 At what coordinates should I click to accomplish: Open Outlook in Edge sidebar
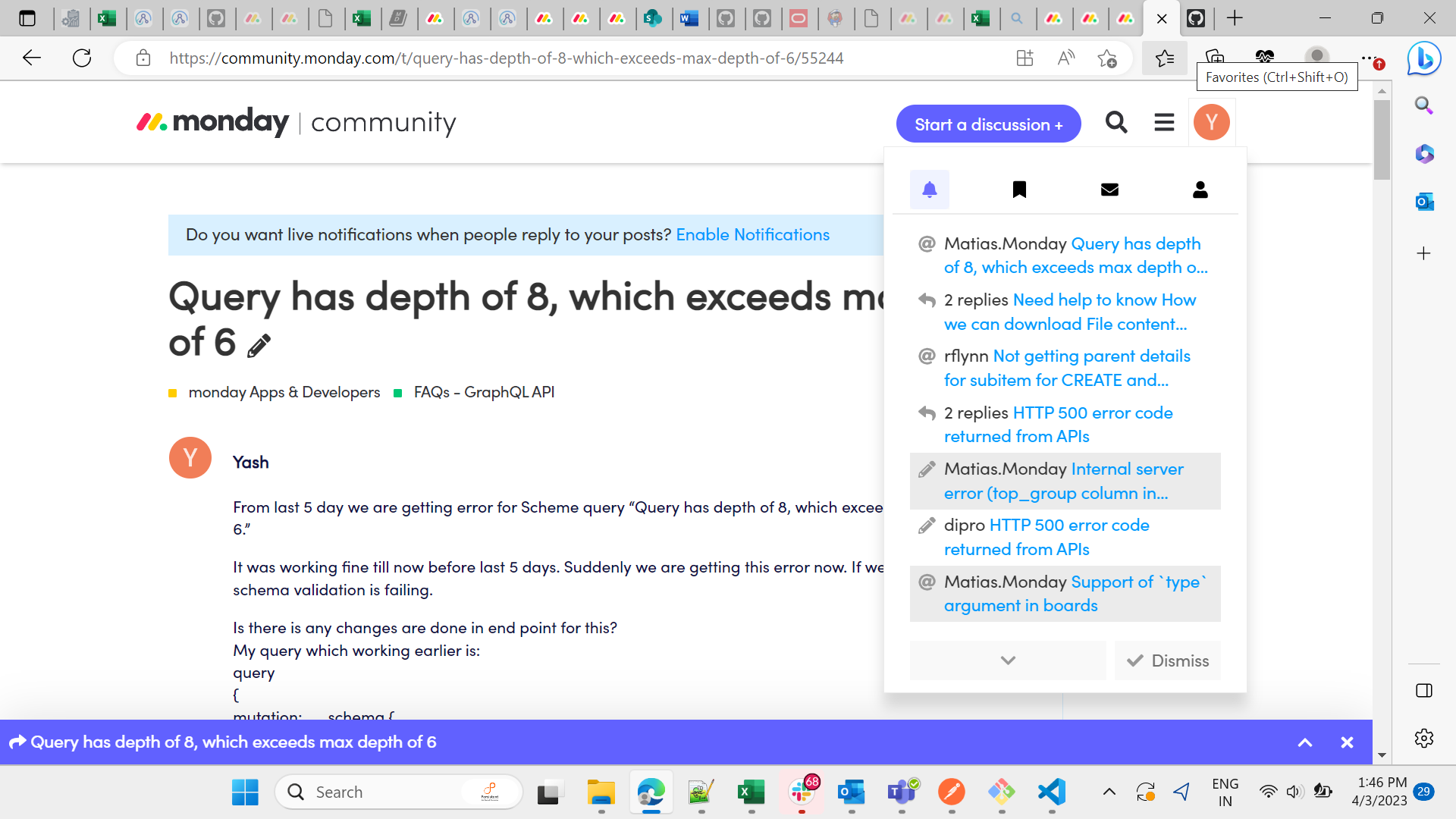[x=1423, y=202]
